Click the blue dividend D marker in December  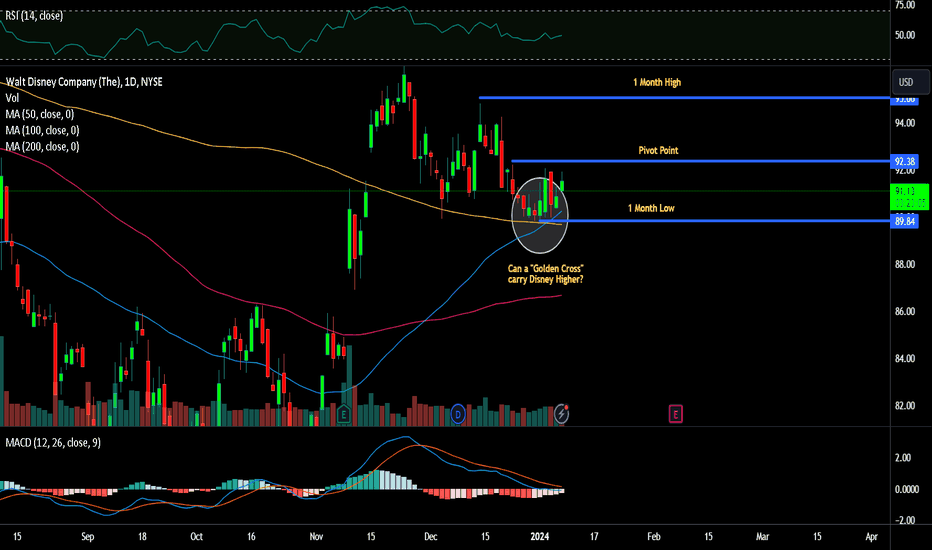458,414
